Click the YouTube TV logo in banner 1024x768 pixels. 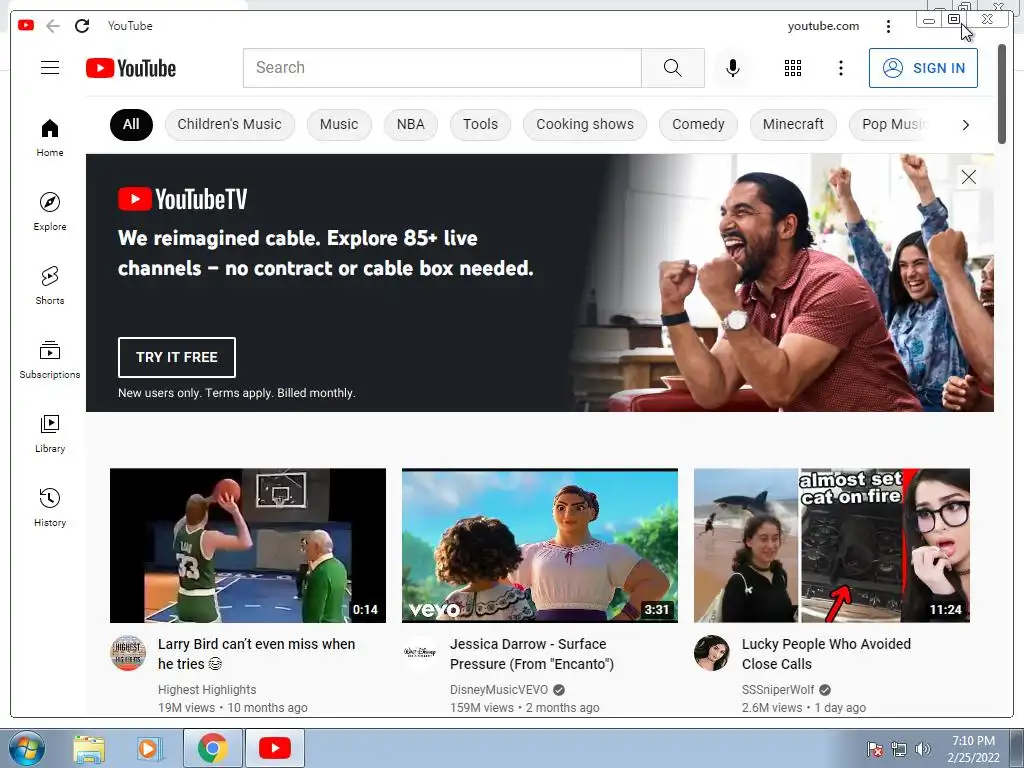click(x=183, y=199)
